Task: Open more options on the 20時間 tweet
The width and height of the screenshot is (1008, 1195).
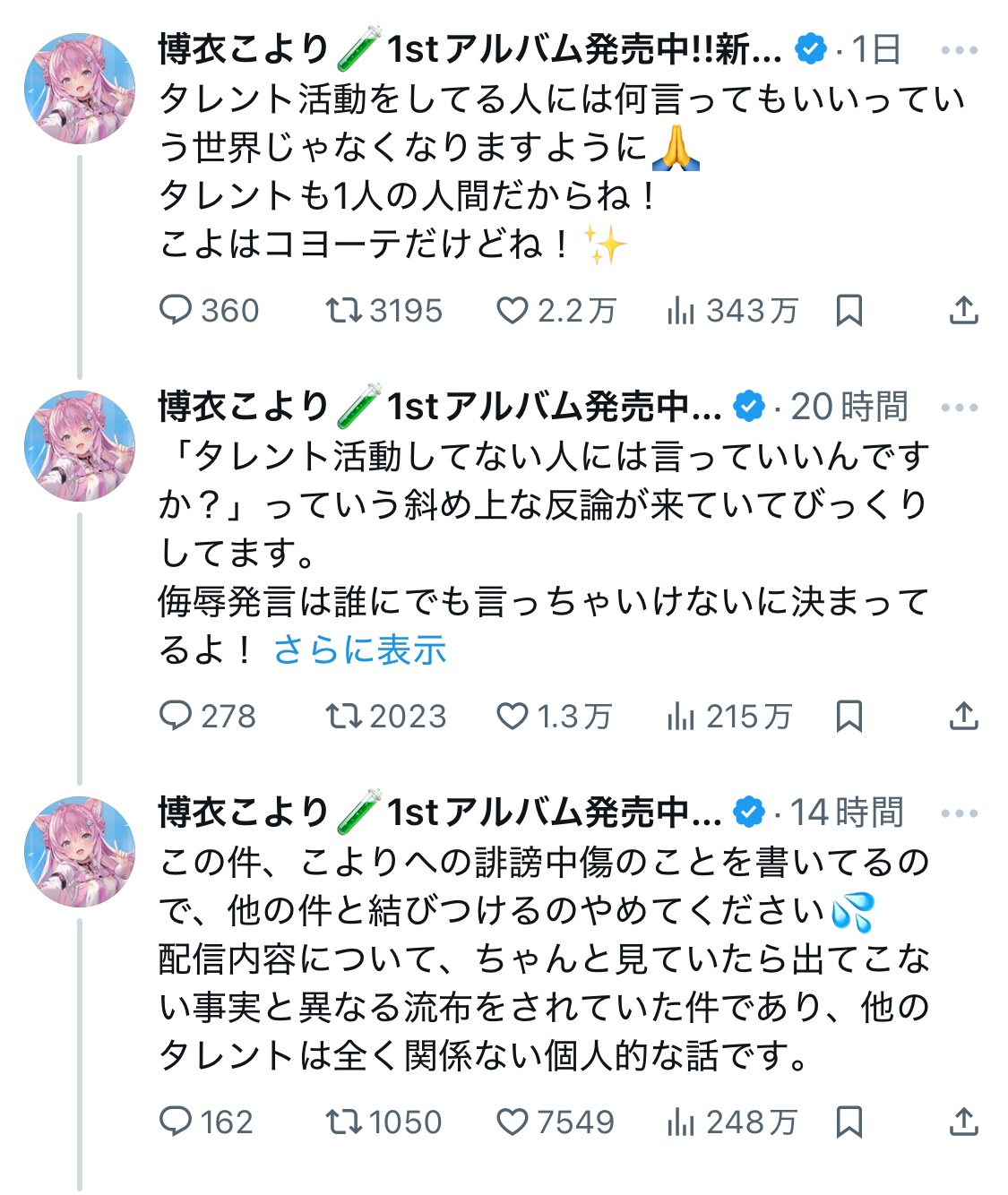Action: [960, 408]
